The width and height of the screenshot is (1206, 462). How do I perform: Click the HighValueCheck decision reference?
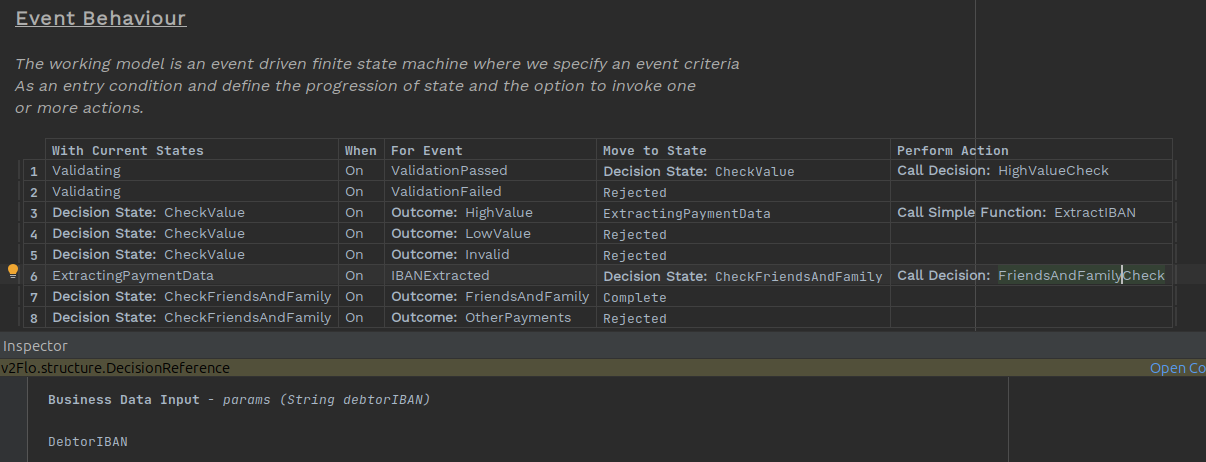(x=1053, y=171)
